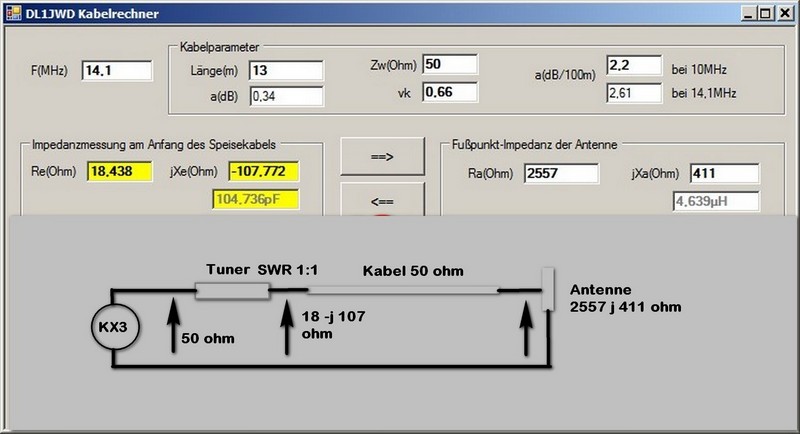Click the KX3 transceiver circle
Image resolution: width=800 pixels, height=434 pixels.
coord(115,326)
